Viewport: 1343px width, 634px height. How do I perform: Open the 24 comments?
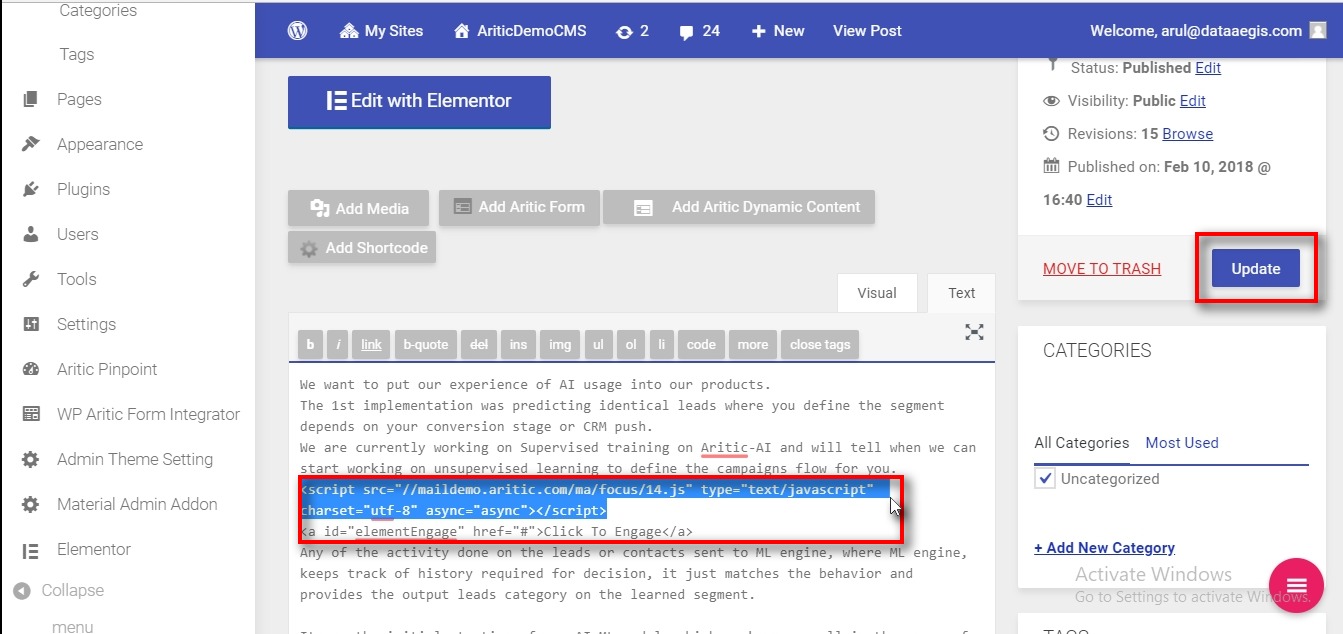(699, 31)
